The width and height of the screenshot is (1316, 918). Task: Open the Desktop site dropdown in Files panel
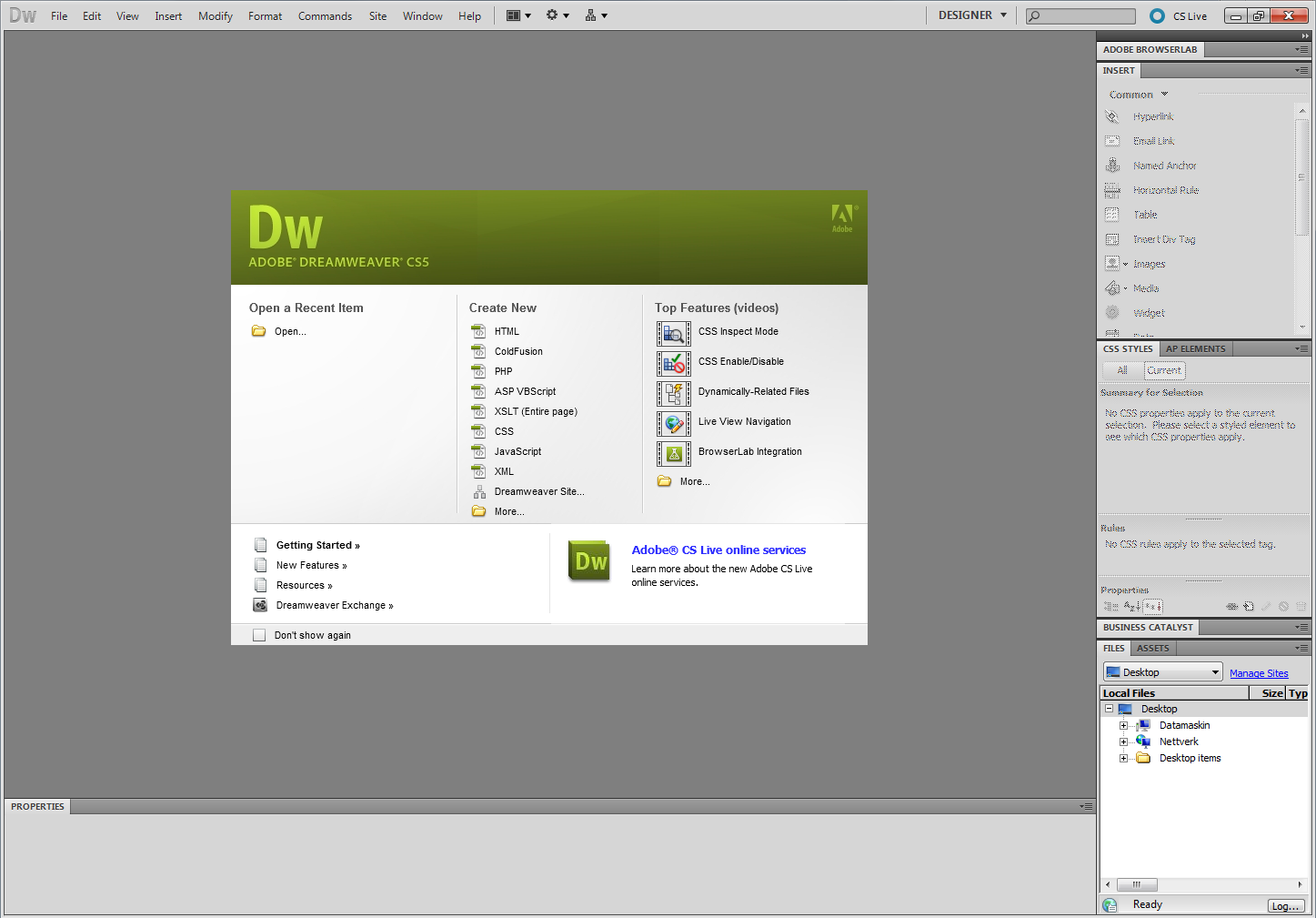1162,672
